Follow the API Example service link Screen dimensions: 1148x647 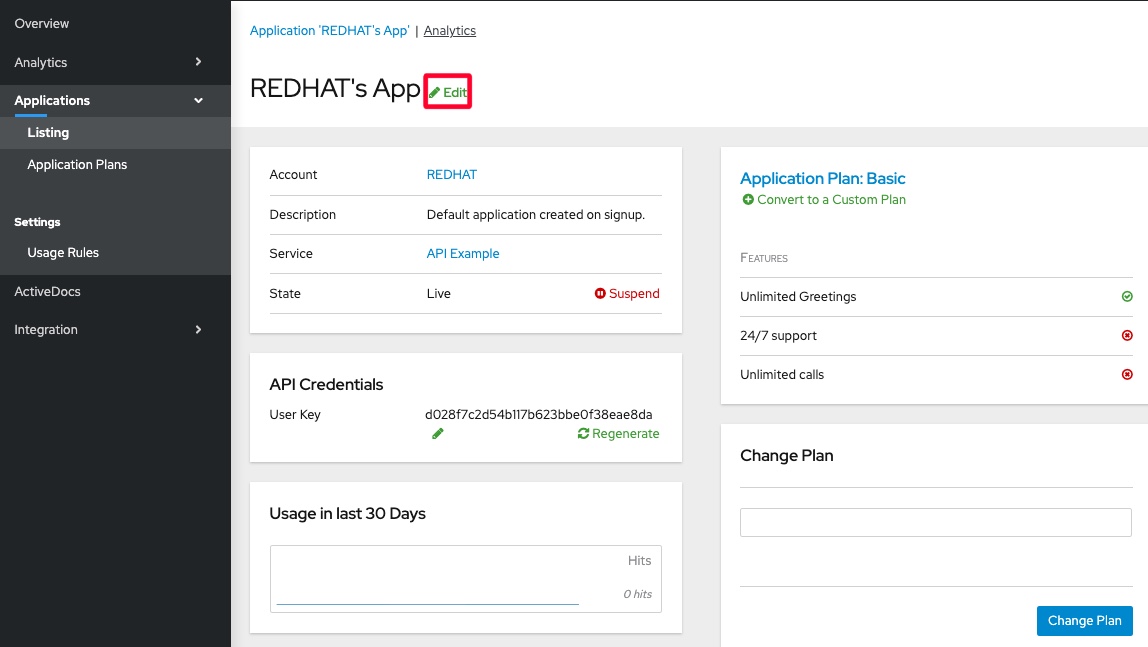[x=463, y=254]
